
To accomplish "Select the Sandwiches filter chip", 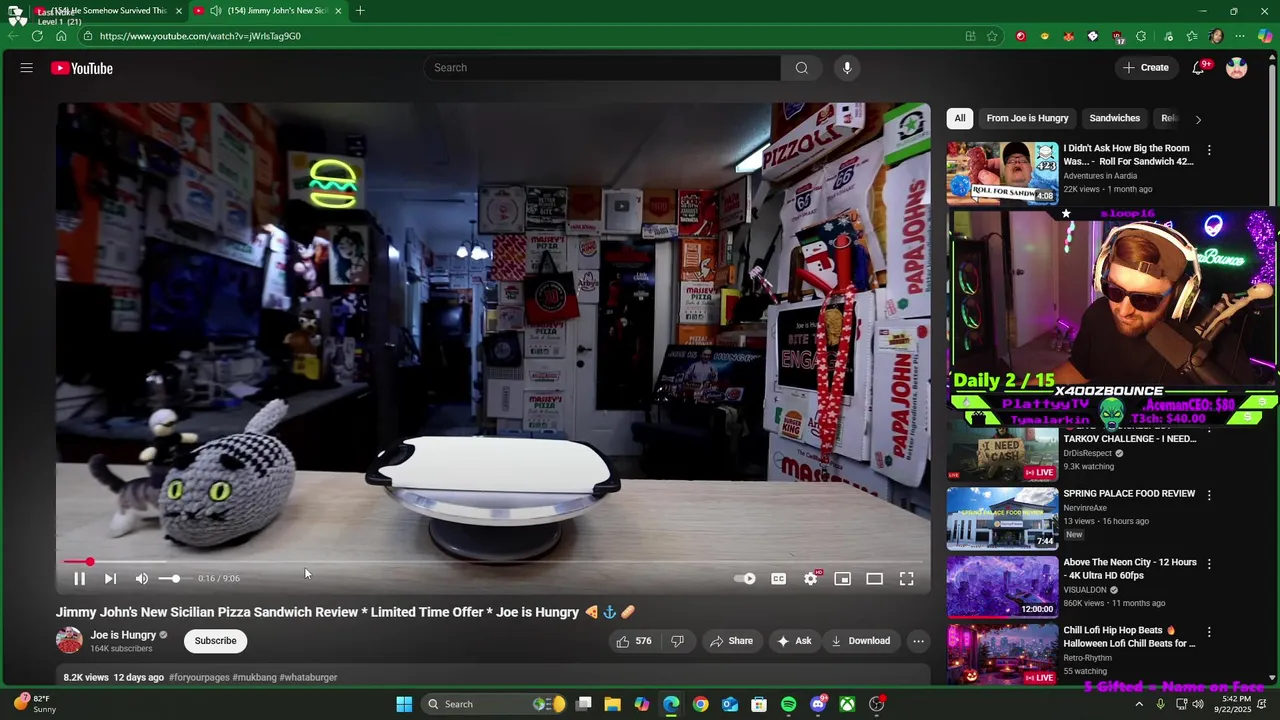I will 1114,118.
